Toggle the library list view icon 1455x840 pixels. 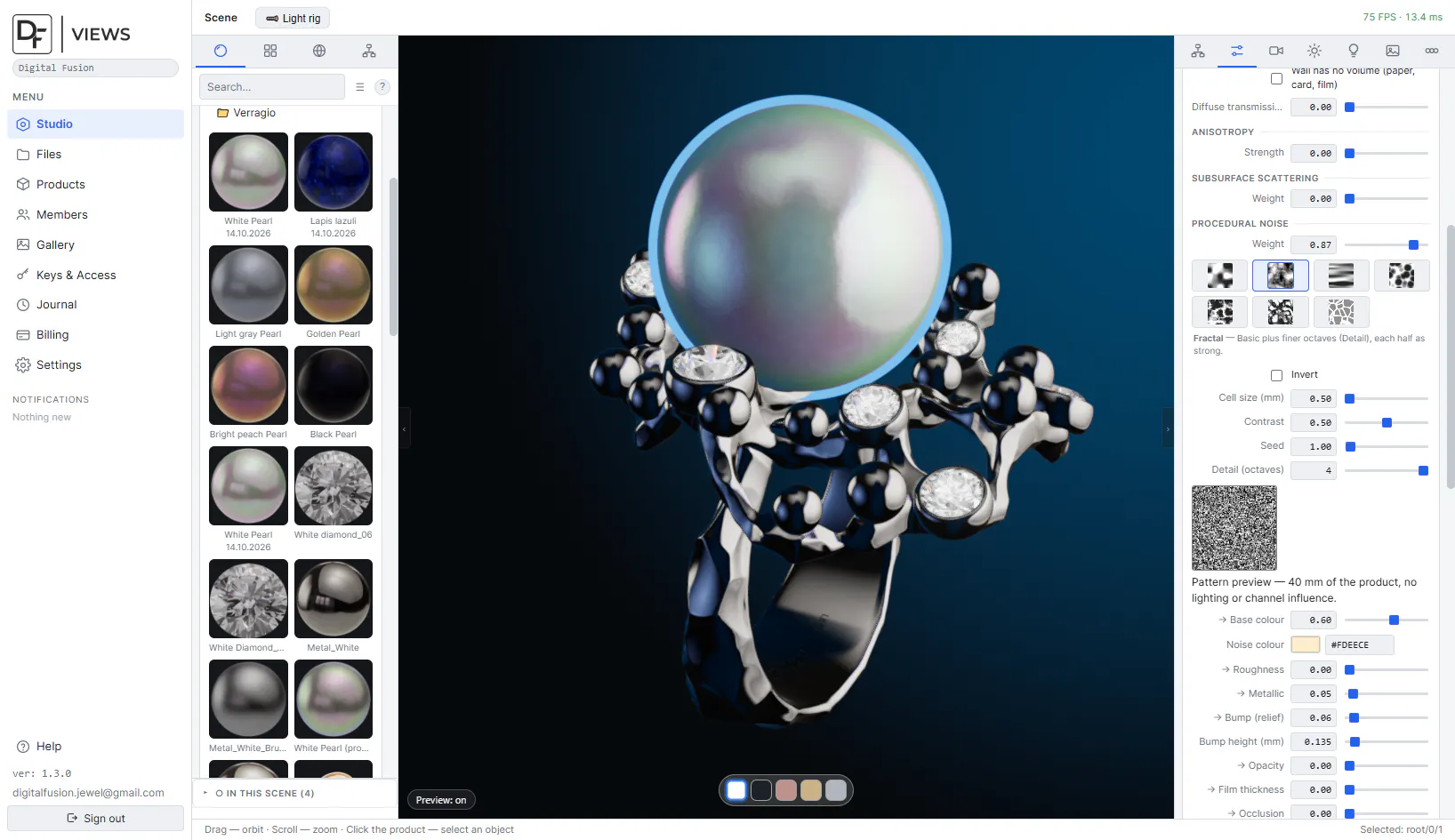(x=360, y=87)
